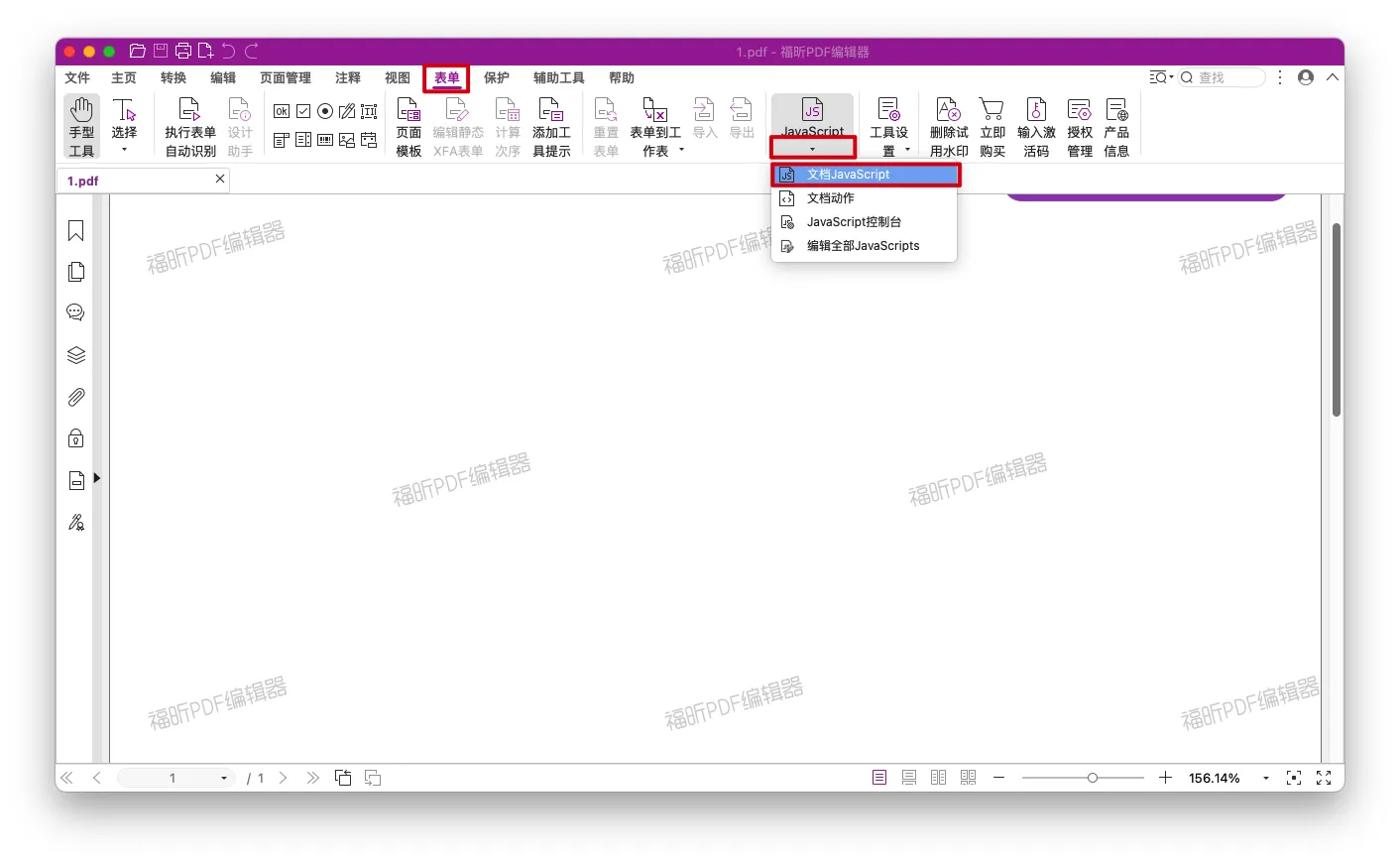Open the attachments paperclip panel
Viewport: 1400px width, 865px height.
[x=75, y=398]
